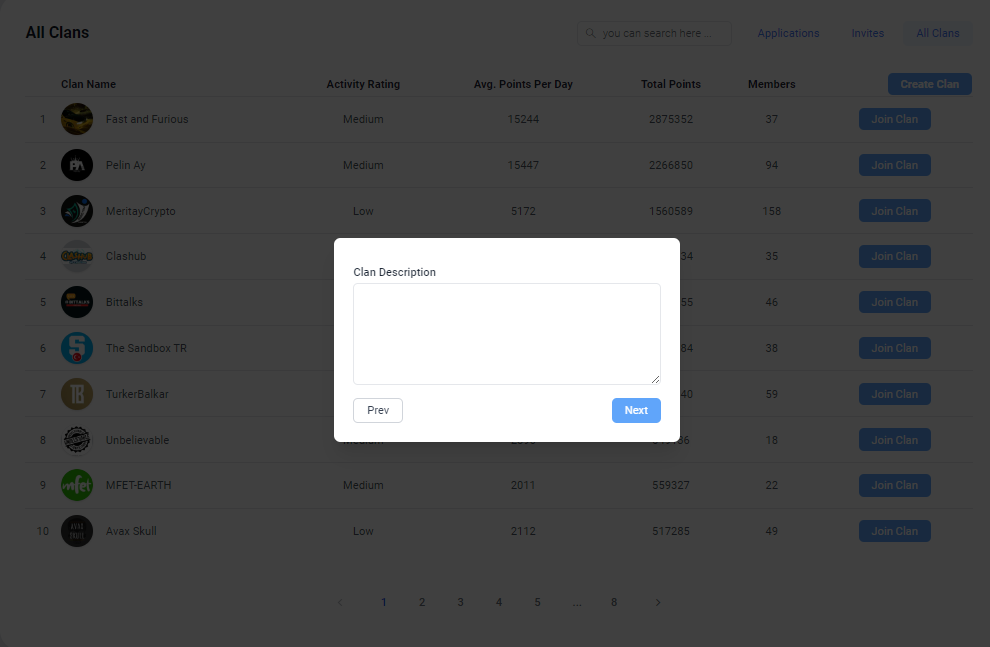Join the Fast and Furious clan
Screen dimensions: 990x647
tap(895, 119)
